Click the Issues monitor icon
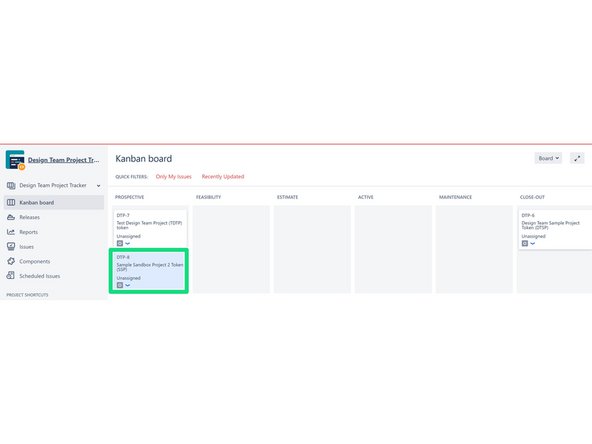The width and height of the screenshot is (592, 444). (x=11, y=247)
